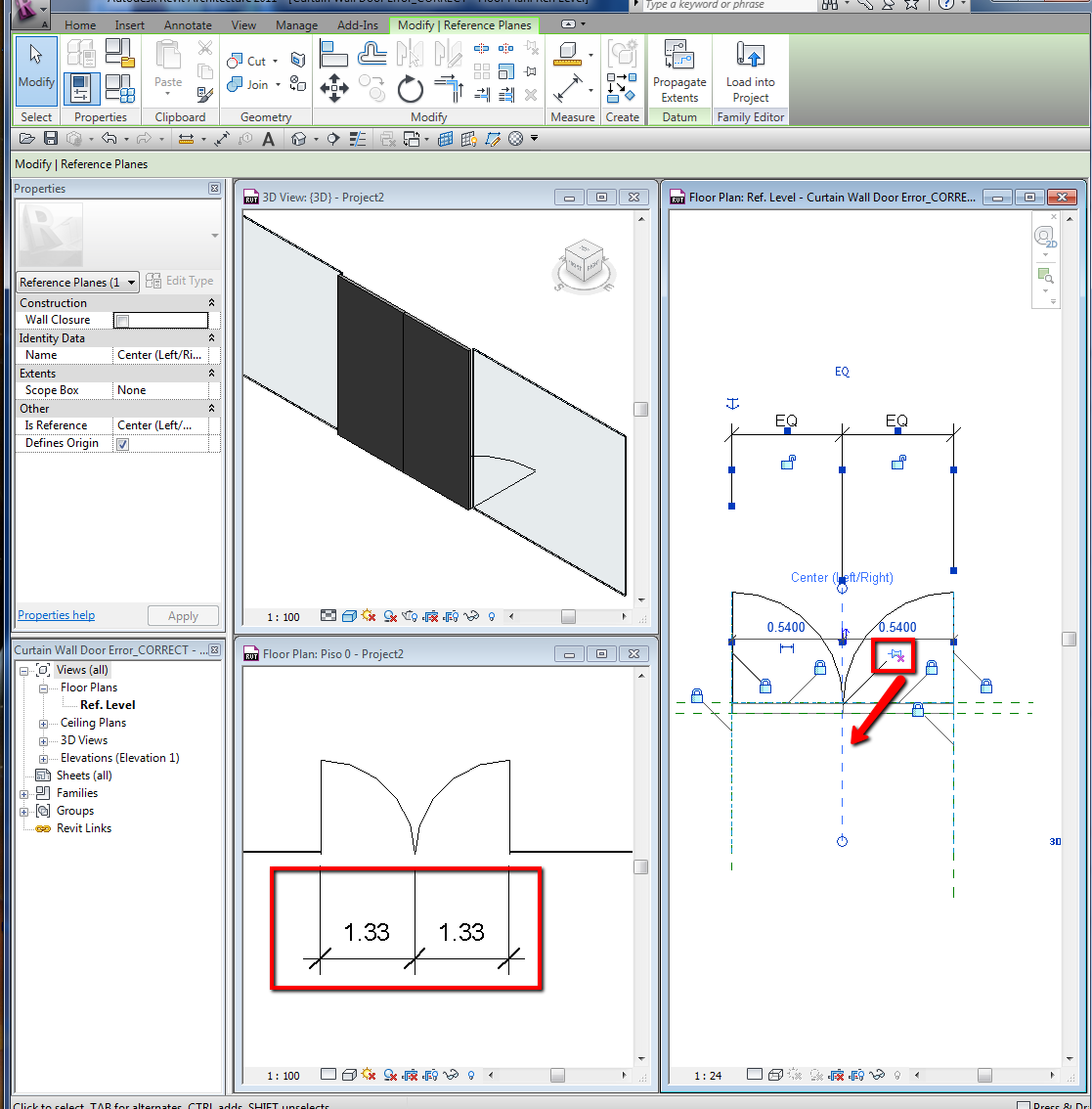Toggle the Press & Drag checkbox in status bar
Image resolution: width=1092 pixels, height=1109 pixels.
coord(1023,1105)
